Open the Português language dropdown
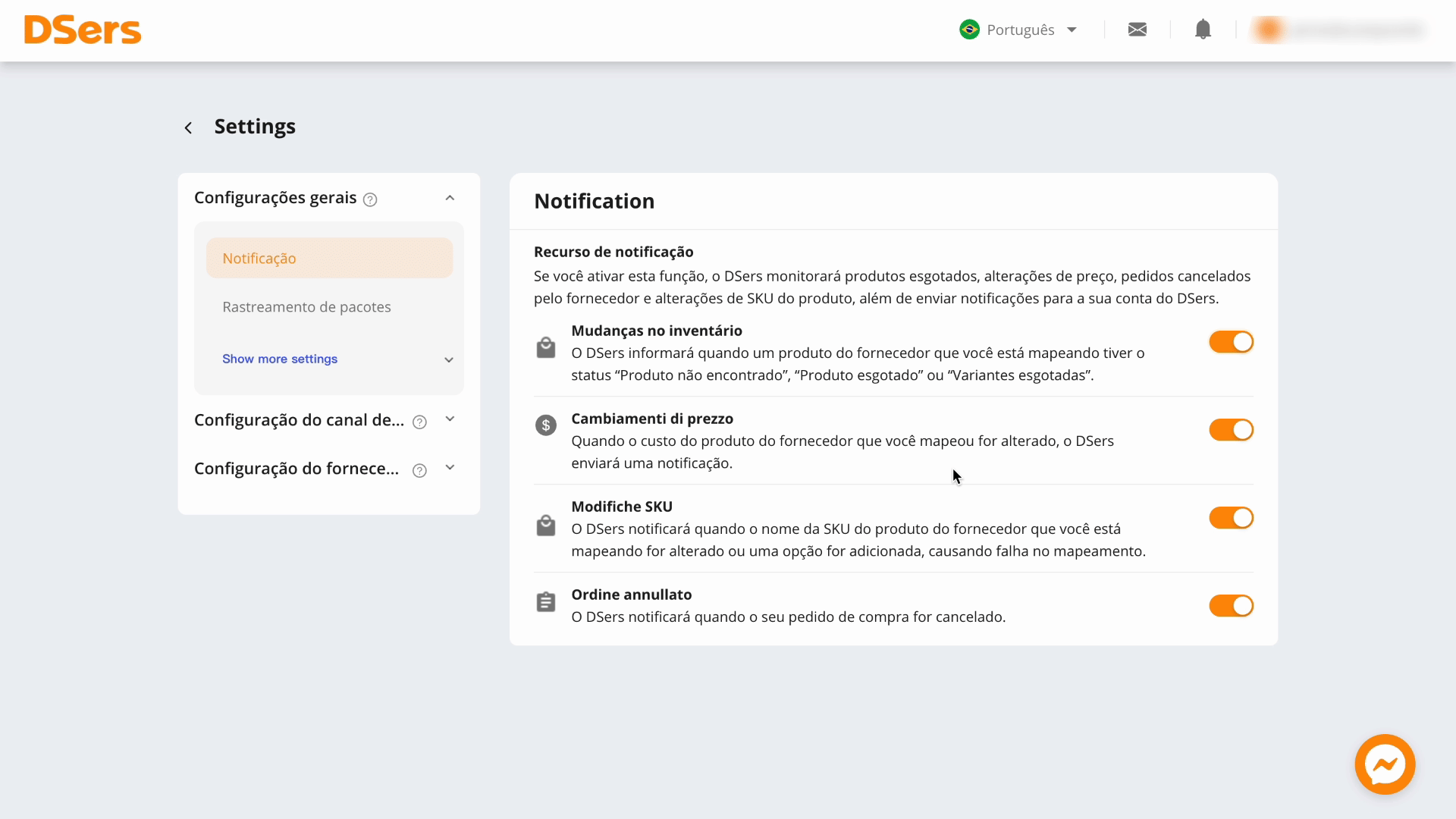1456x819 pixels. [x=1018, y=30]
